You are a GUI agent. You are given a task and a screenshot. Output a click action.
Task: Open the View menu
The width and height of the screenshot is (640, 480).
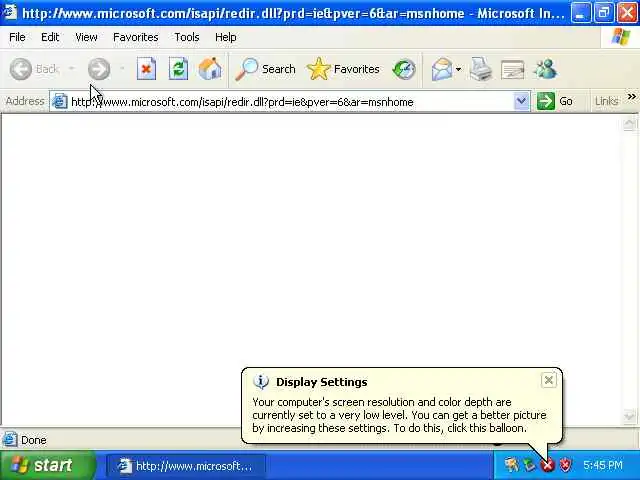[x=86, y=37]
